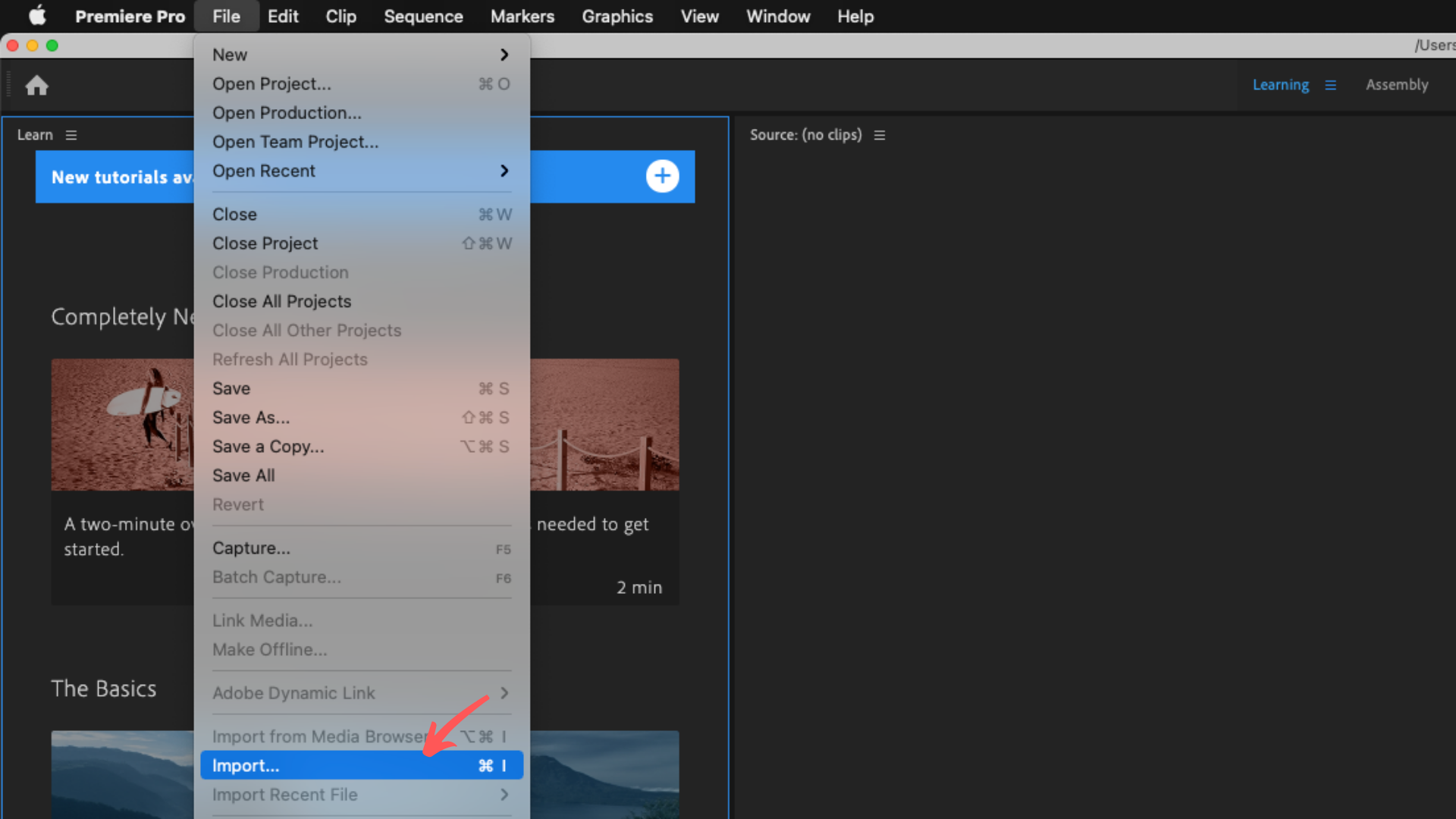Click Import from Media Browser item
1456x819 pixels.
(362, 736)
